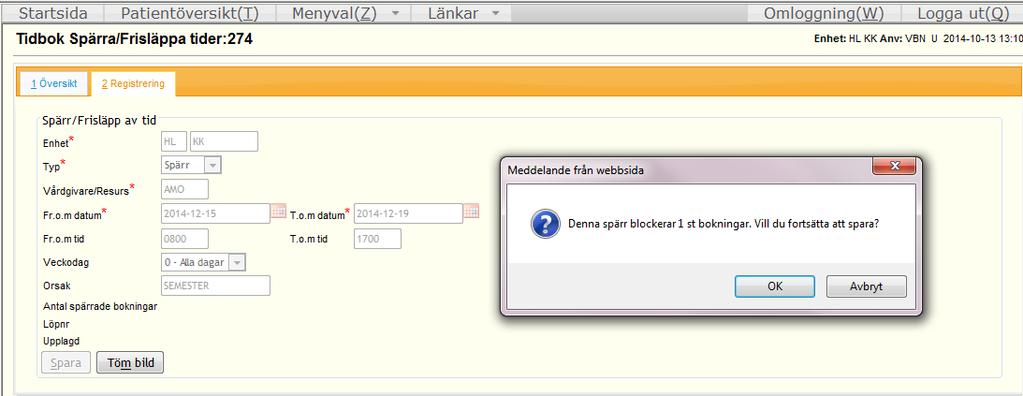
Task: Click the page heading Tidbok Spärra/Frisläppa tider:274
Action: coord(134,40)
